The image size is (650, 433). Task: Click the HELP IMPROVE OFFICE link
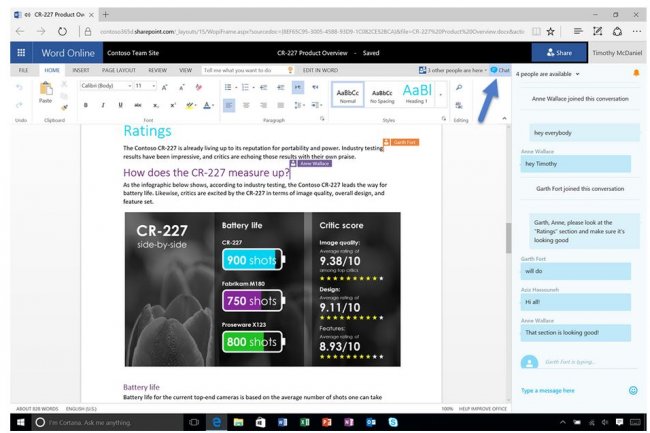tap(483, 409)
